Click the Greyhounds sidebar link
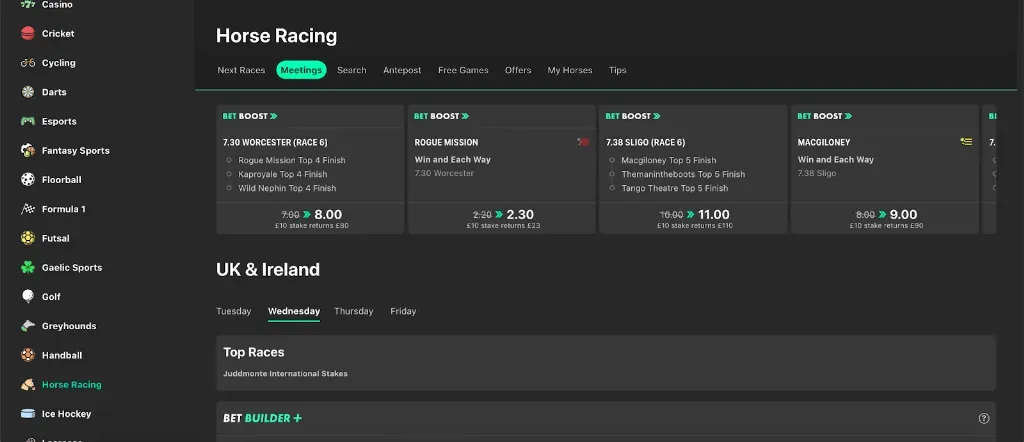 [68, 326]
